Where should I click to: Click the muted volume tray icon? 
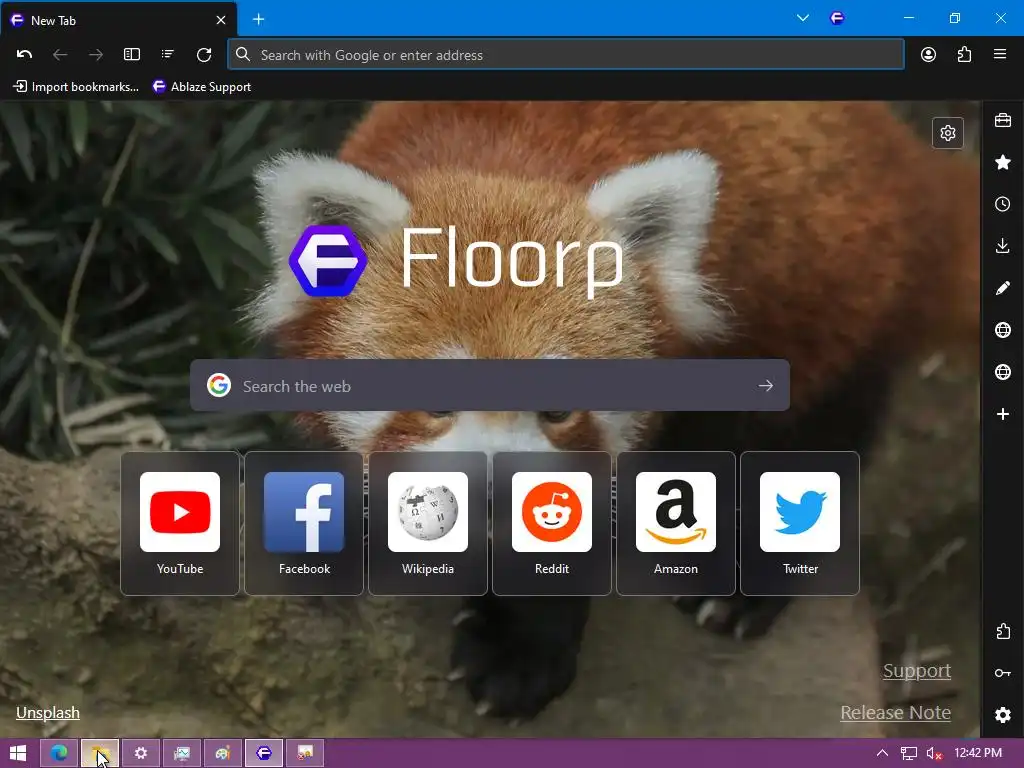click(934, 754)
